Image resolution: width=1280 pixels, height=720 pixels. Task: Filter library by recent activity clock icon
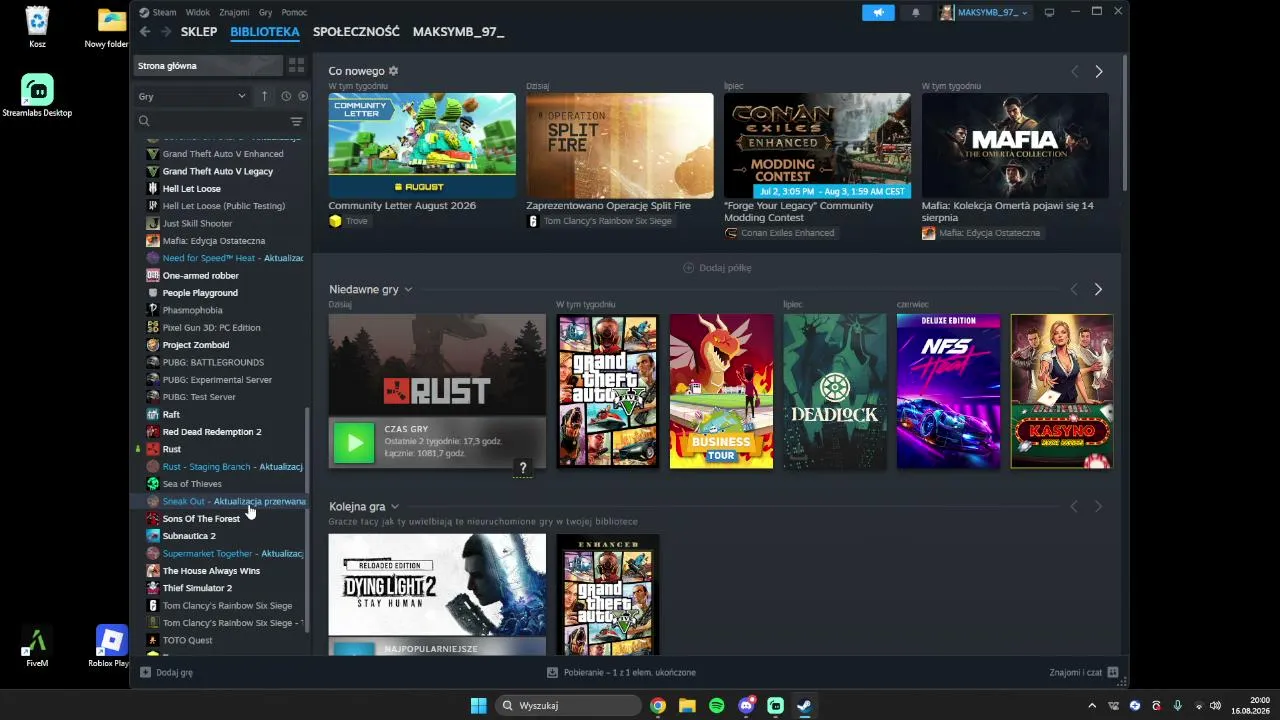click(286, 96)
